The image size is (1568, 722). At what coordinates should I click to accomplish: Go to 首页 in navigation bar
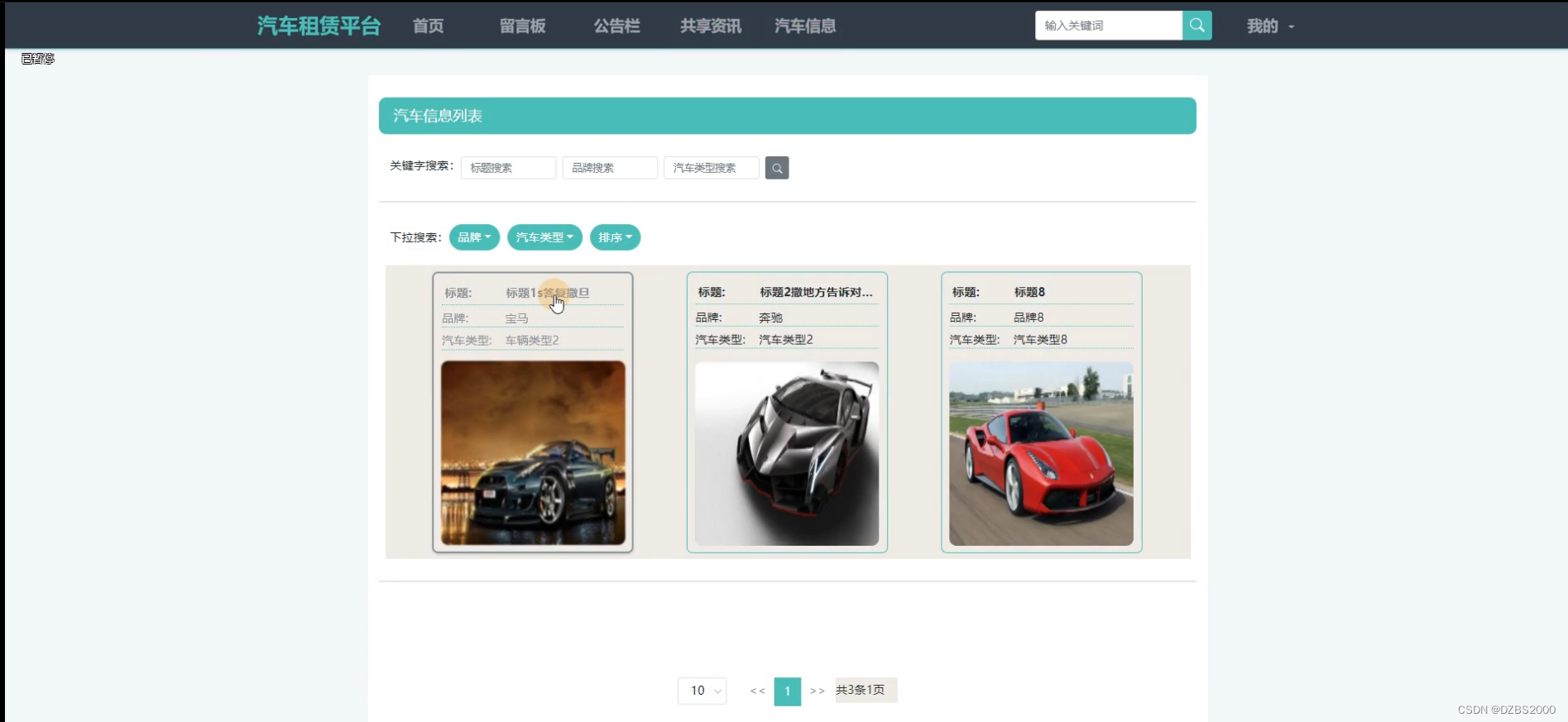coord(429,26)
